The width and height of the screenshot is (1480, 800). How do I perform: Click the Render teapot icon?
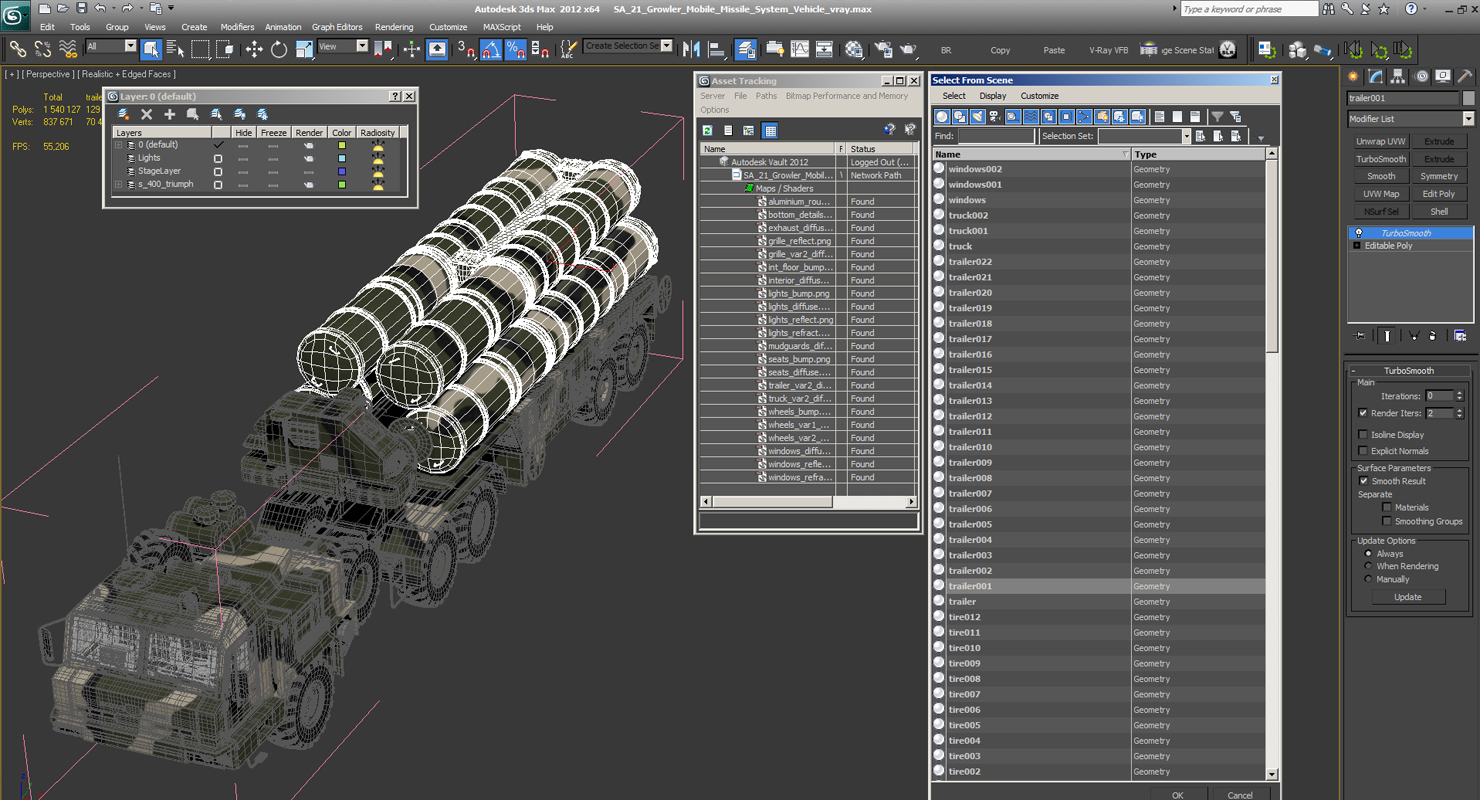point(908,48)
